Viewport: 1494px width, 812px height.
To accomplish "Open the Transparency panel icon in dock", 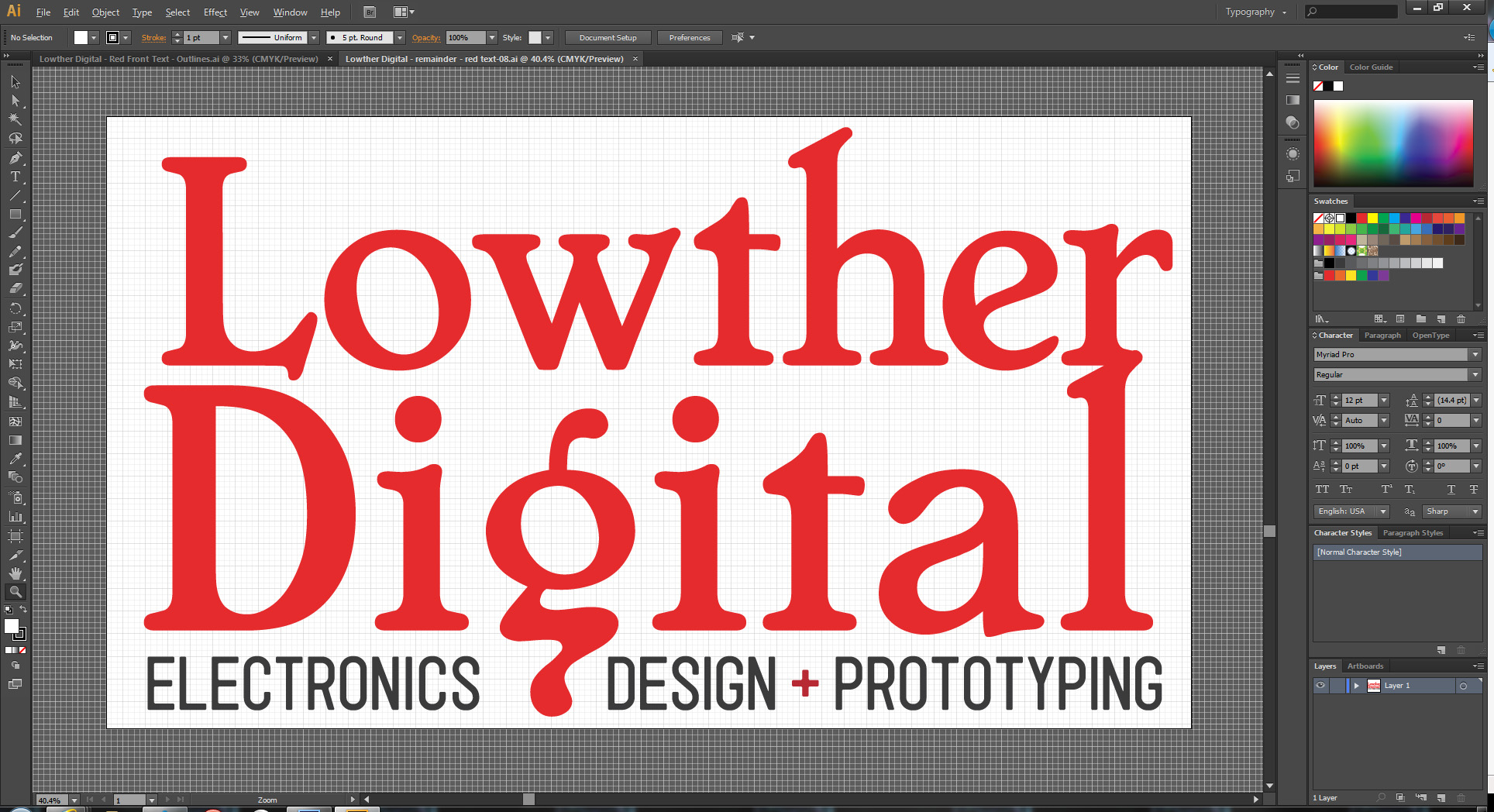I will click(1293, 122).
